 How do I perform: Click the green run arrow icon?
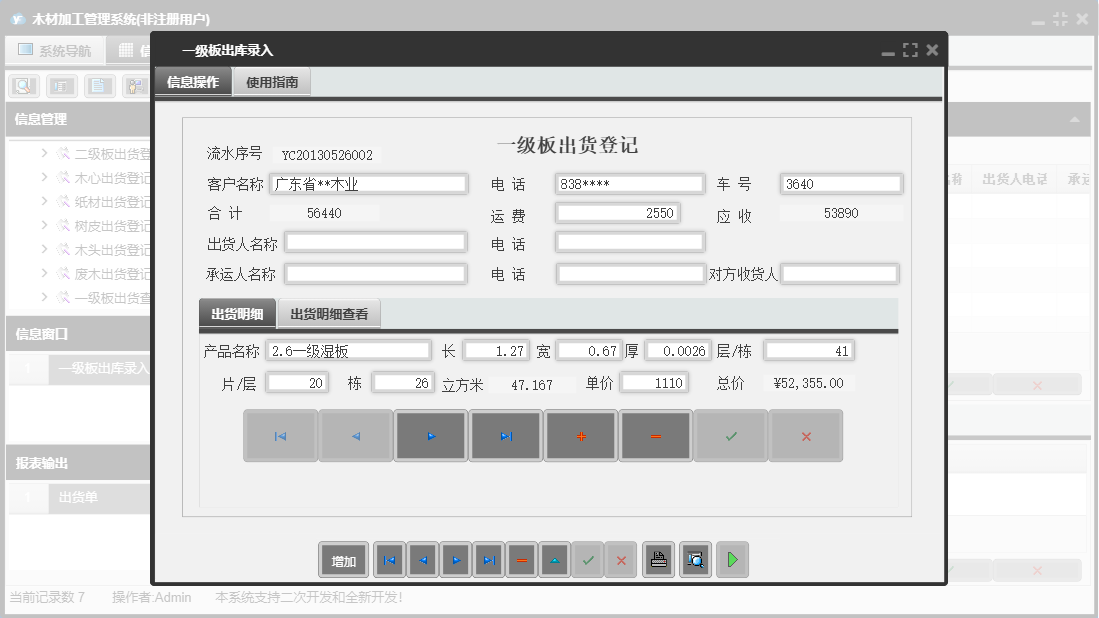point(732,559)
